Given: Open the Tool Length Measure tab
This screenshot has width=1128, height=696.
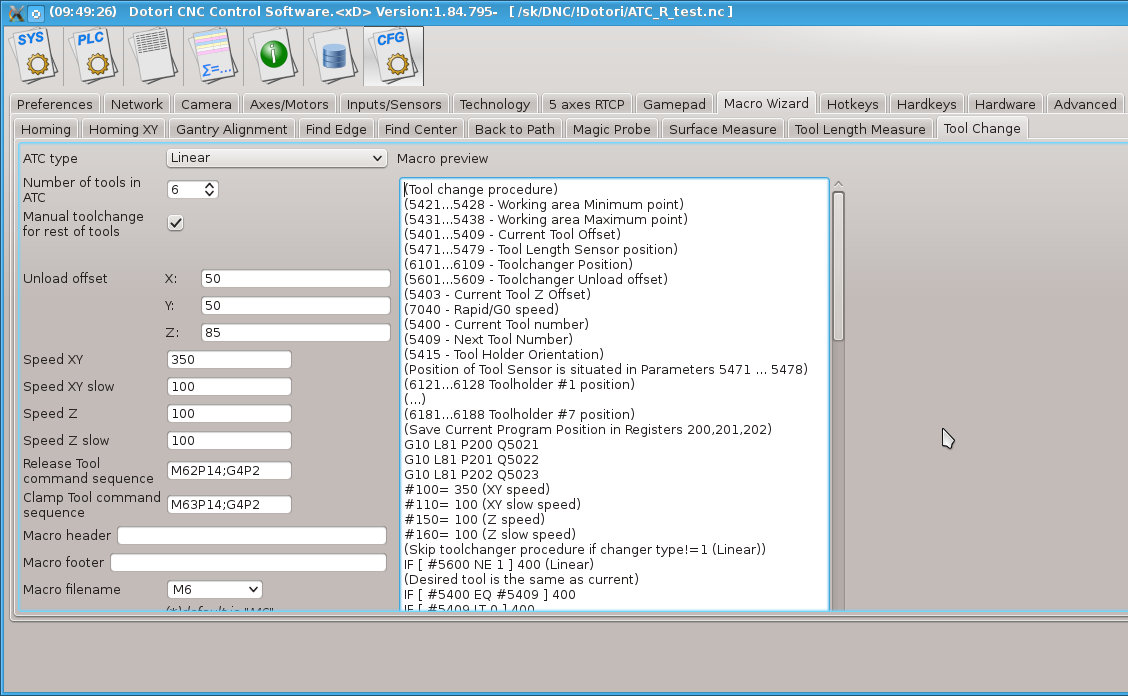Looking at the screenshot, I should pos(860,130).
